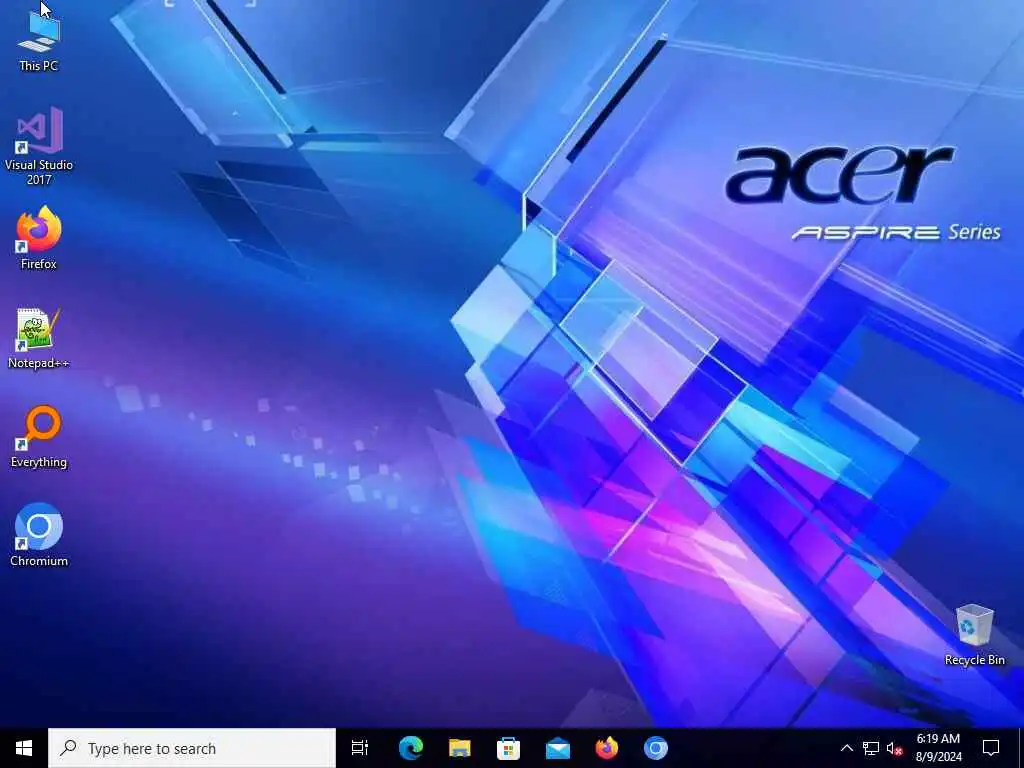Open the network status tray icon
The width and height of the screenshot is (1024, 768).
click(x=871, y=748)
